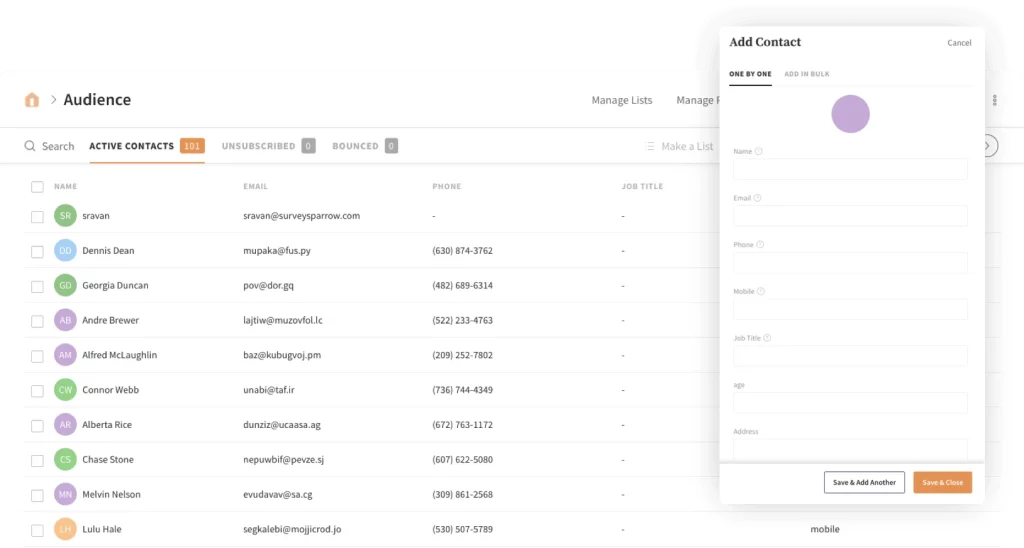Open Manage Lists in the header
This screenshot has height=548, width=1024.
(621, 100)
